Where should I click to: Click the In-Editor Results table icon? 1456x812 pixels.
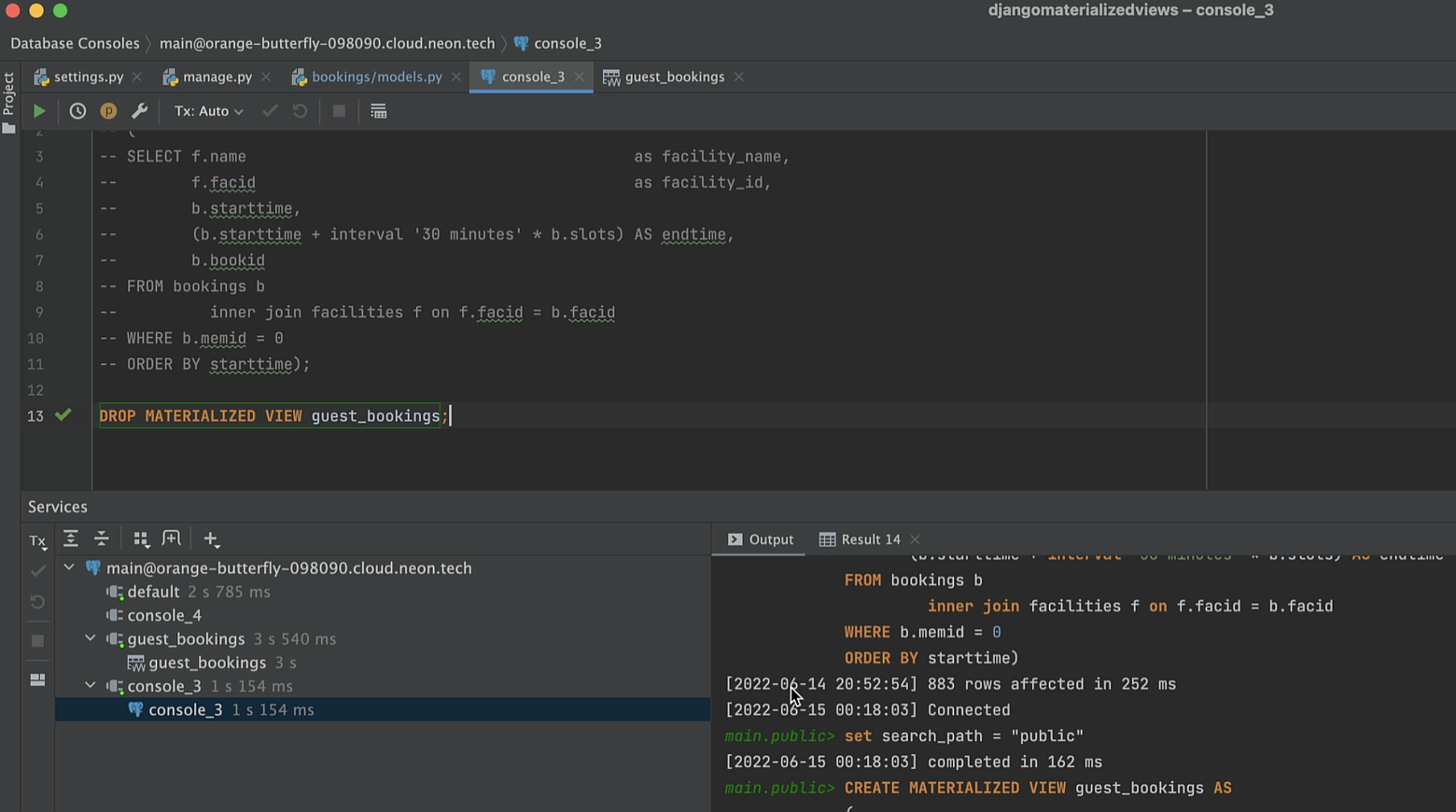tap(378, 111)
